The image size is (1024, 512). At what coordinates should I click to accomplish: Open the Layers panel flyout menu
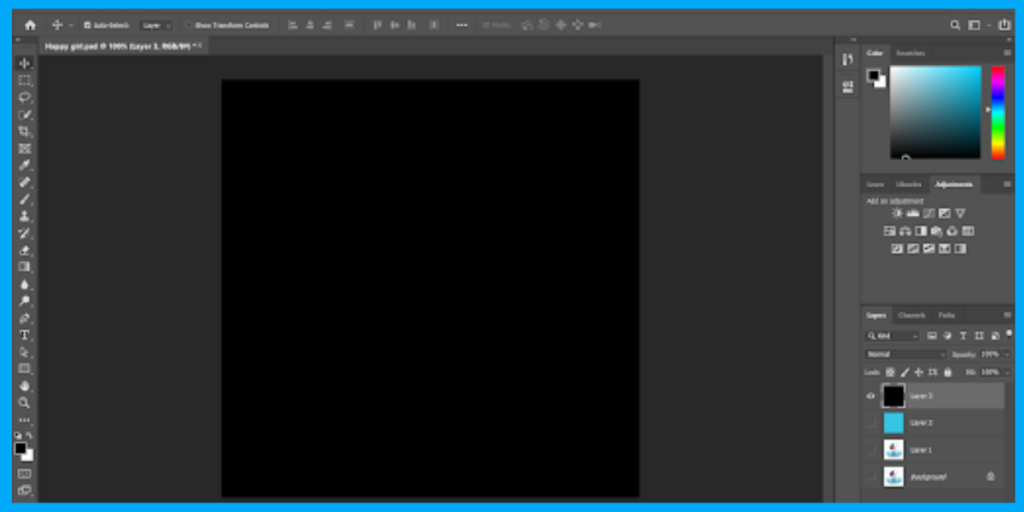[1007, 315]
